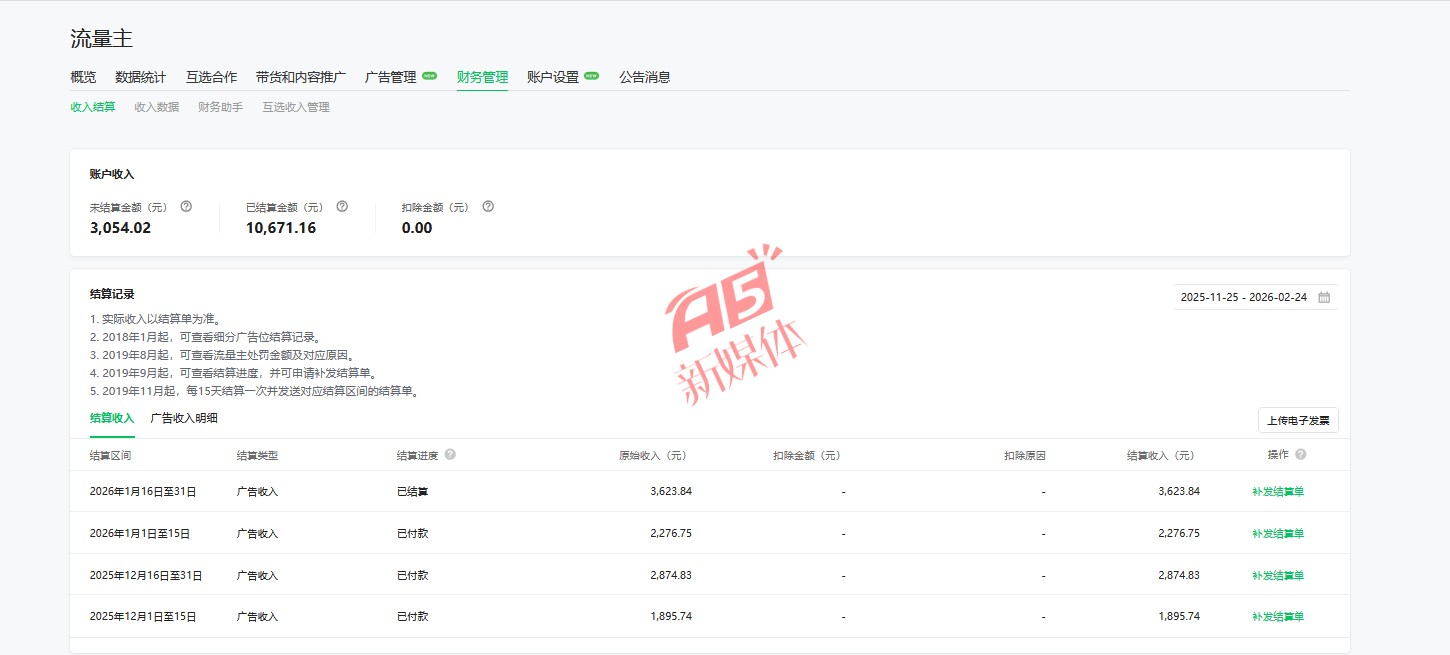Open 公告消息 tab
The image size is (1450, 655).
coord(644,77)
